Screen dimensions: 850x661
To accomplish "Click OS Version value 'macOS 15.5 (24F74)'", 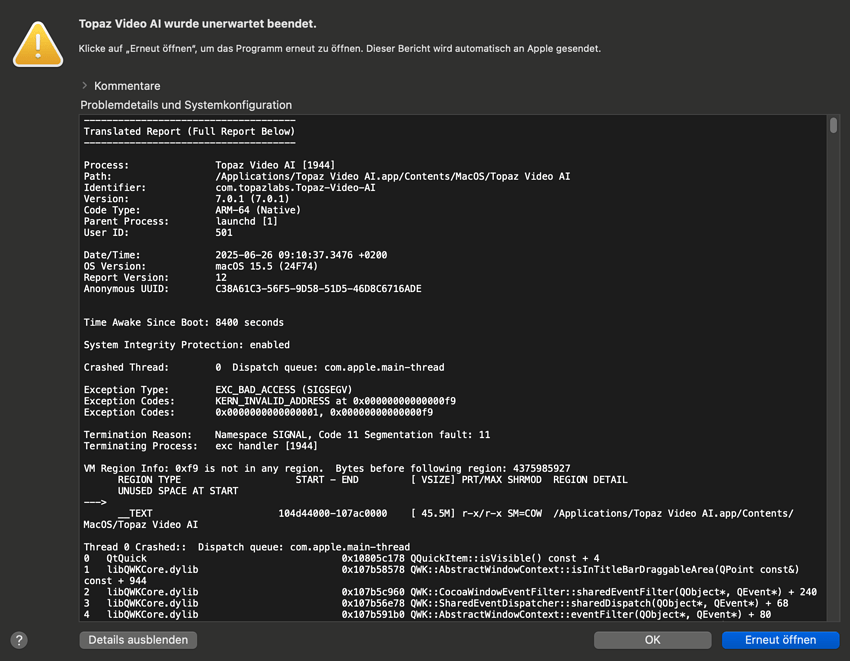I will 266,266.
